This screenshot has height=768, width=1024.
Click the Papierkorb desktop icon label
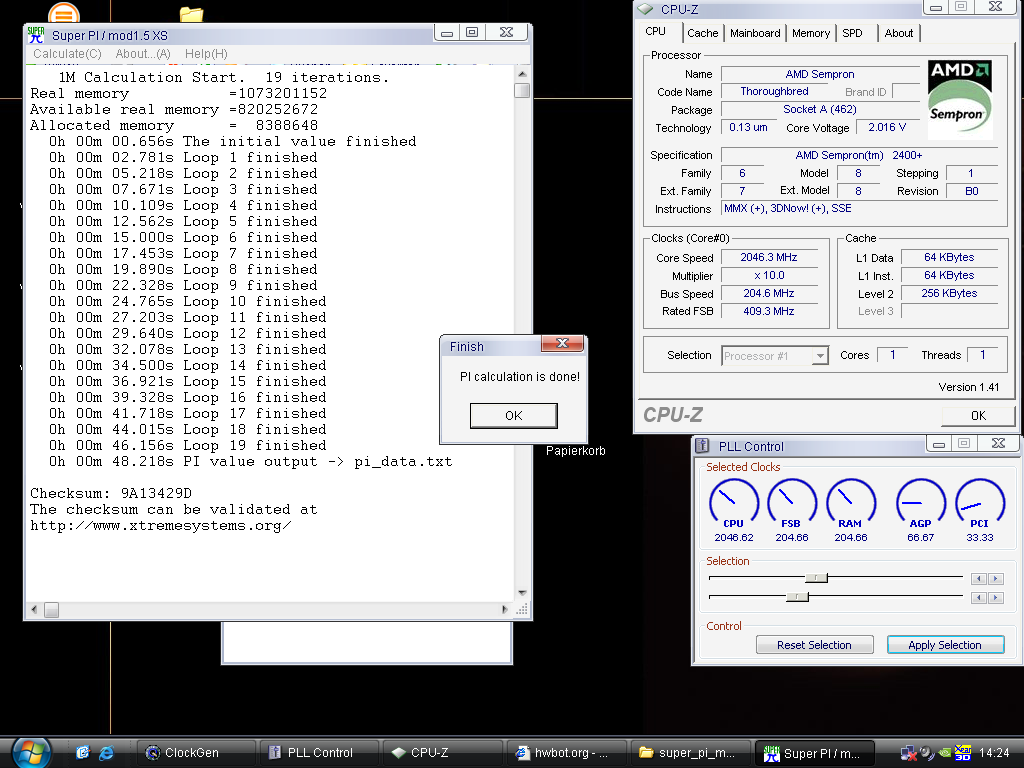tap(575, 451)
